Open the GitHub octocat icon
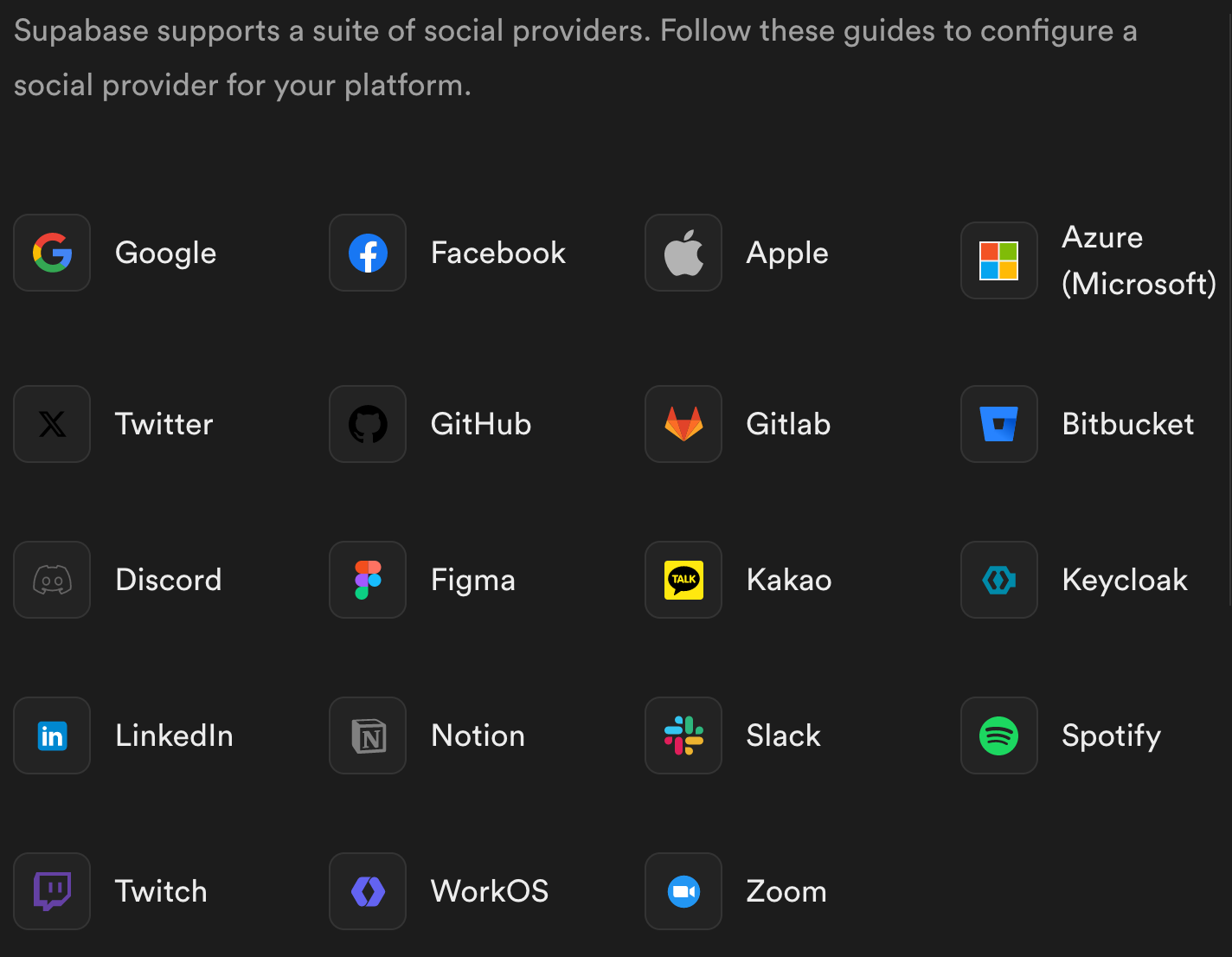Image resolution: width=1232 pixels, height=957 pixels. [x=368, y=424]
